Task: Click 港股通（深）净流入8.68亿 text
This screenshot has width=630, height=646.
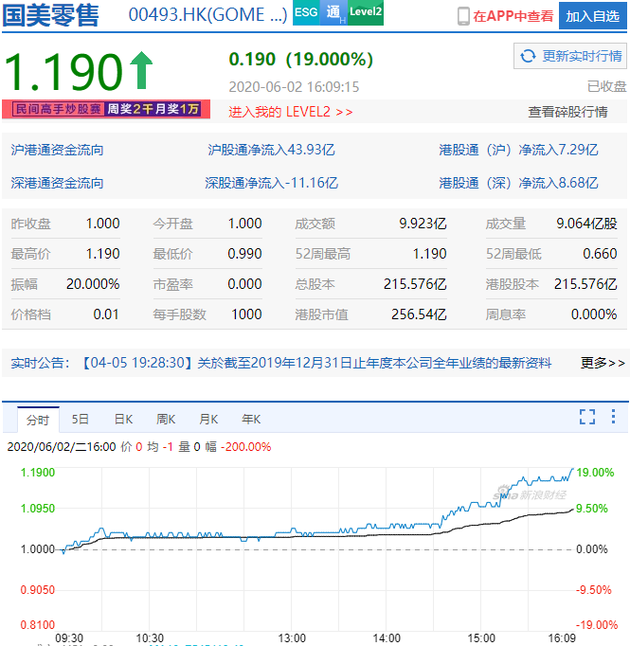Action: (518, 183)
